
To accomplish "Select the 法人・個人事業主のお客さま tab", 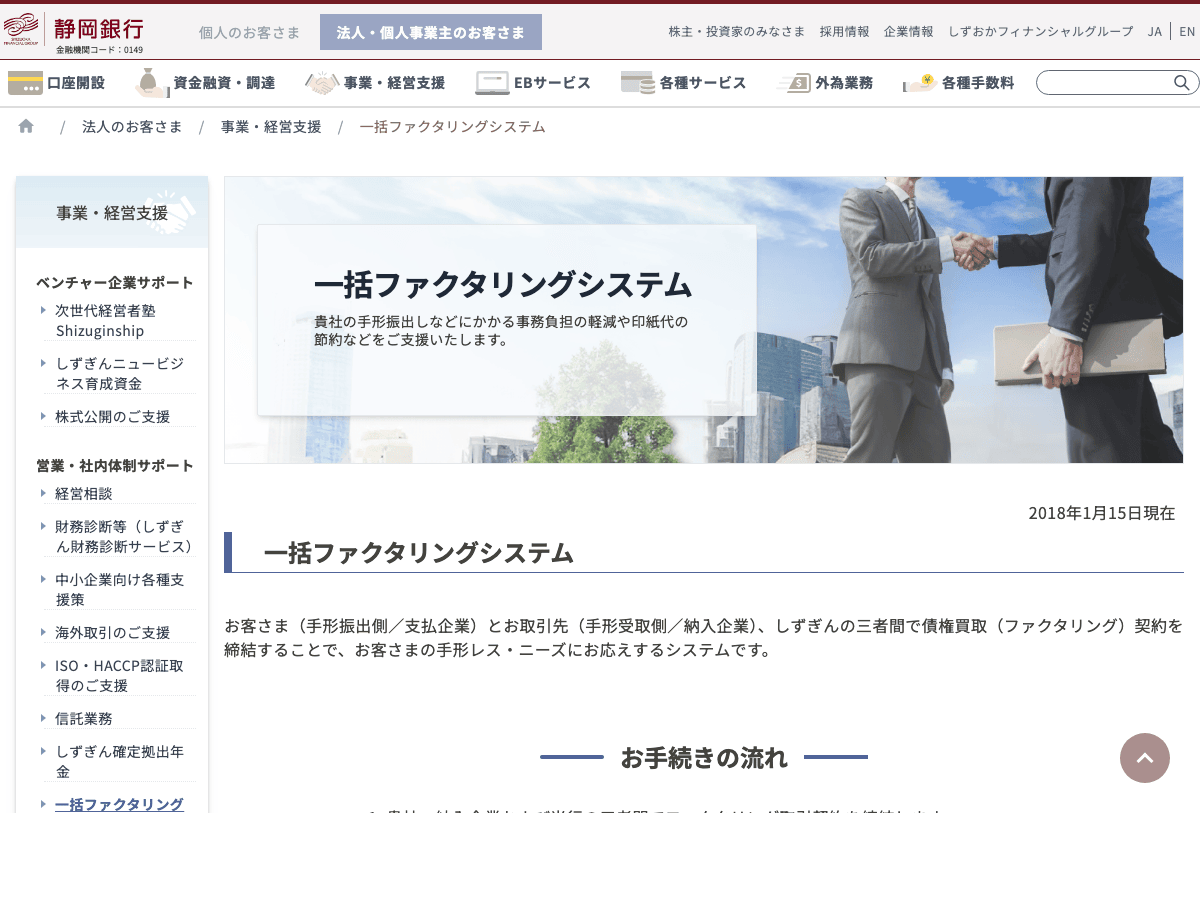I will (x=431, y=32).
